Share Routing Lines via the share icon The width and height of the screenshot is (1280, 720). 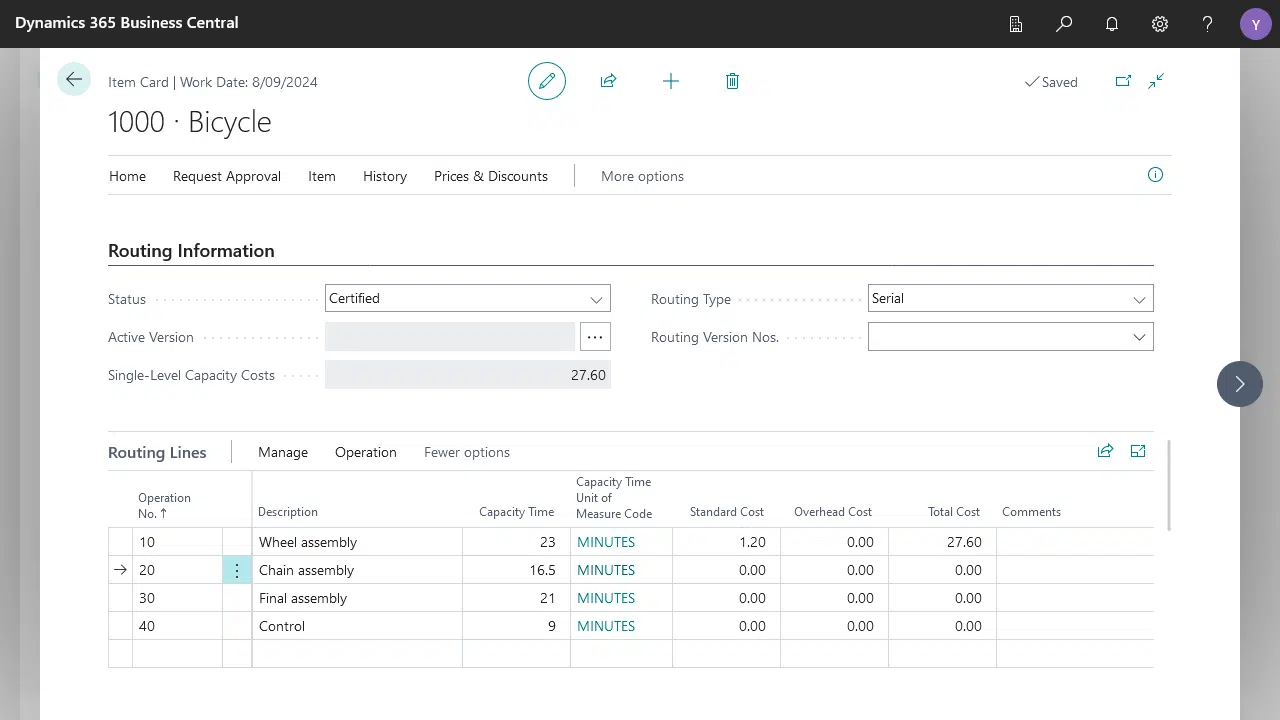tap(1105, 451)
